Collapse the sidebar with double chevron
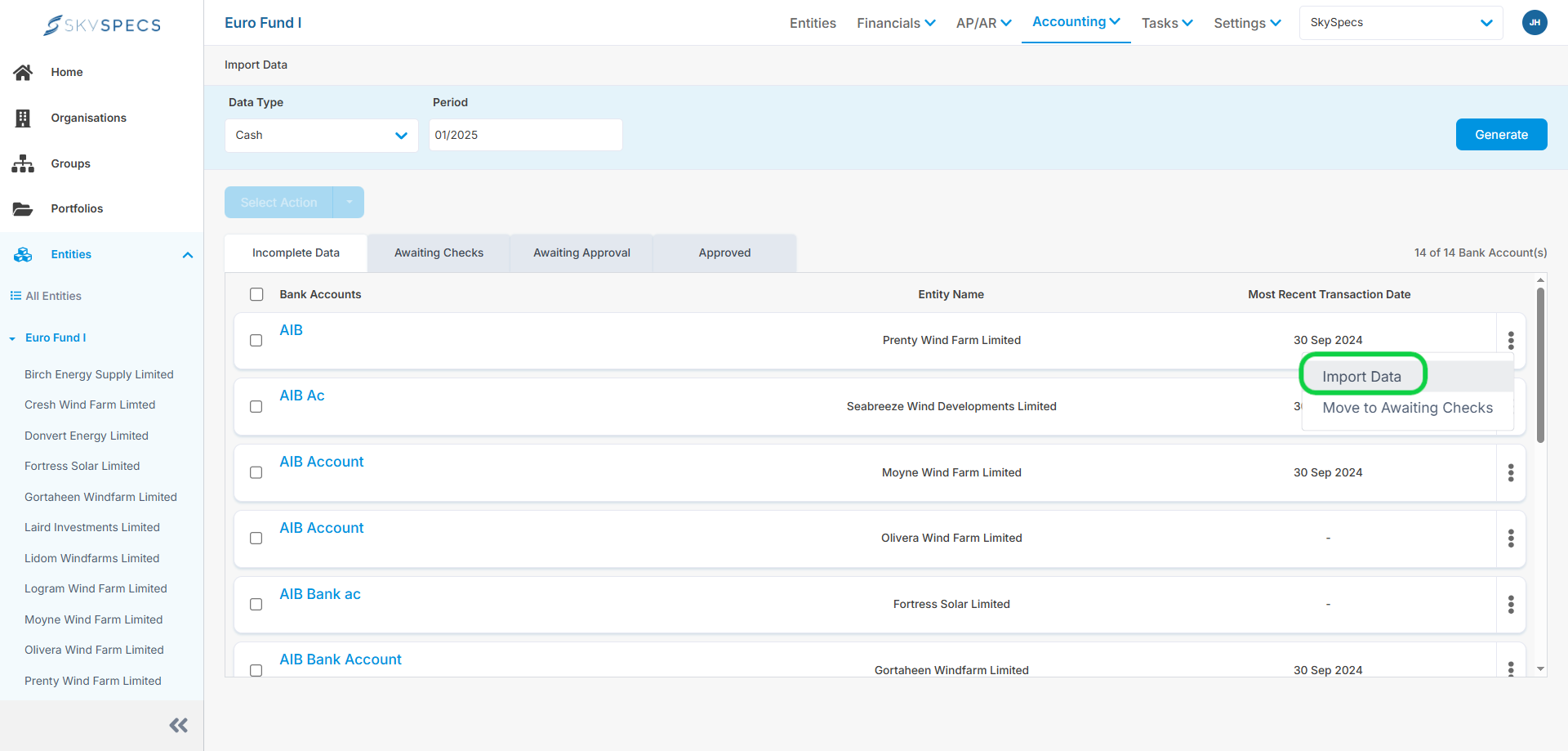1568x751 pixels. 179,725
